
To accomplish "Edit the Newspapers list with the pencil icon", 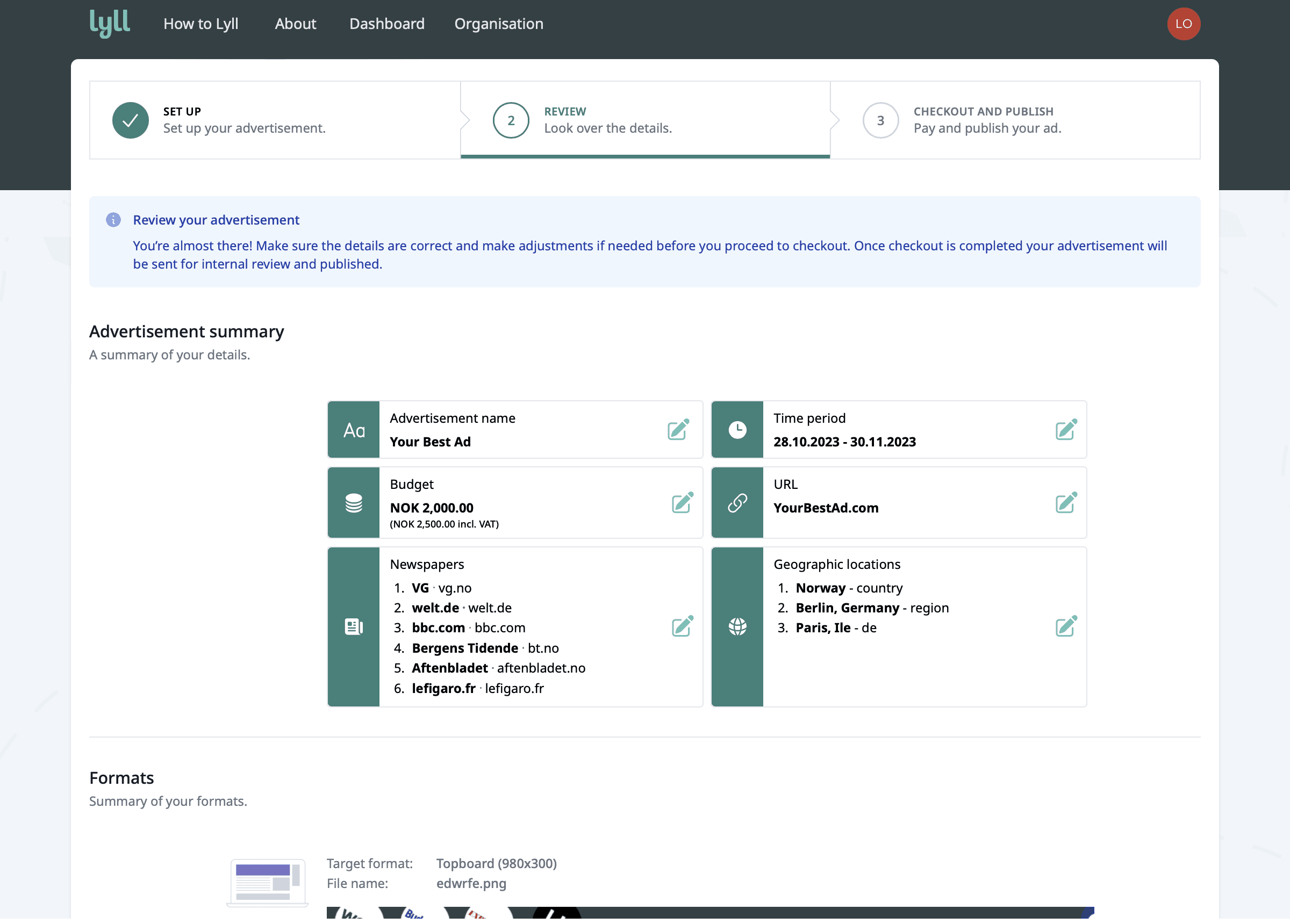I will [x=682, y=625].
